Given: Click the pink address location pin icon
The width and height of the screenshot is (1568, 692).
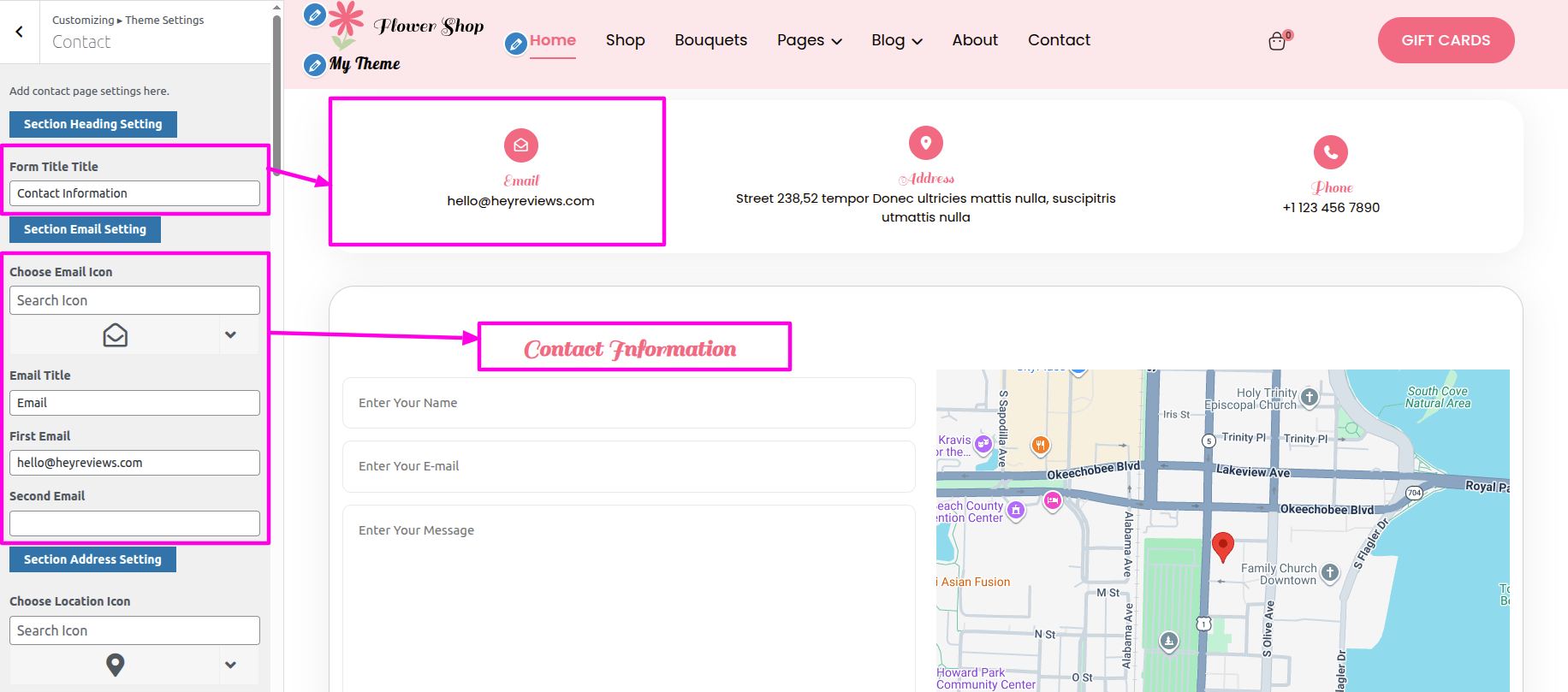Looking at the screenshot, I should [925, 143].
